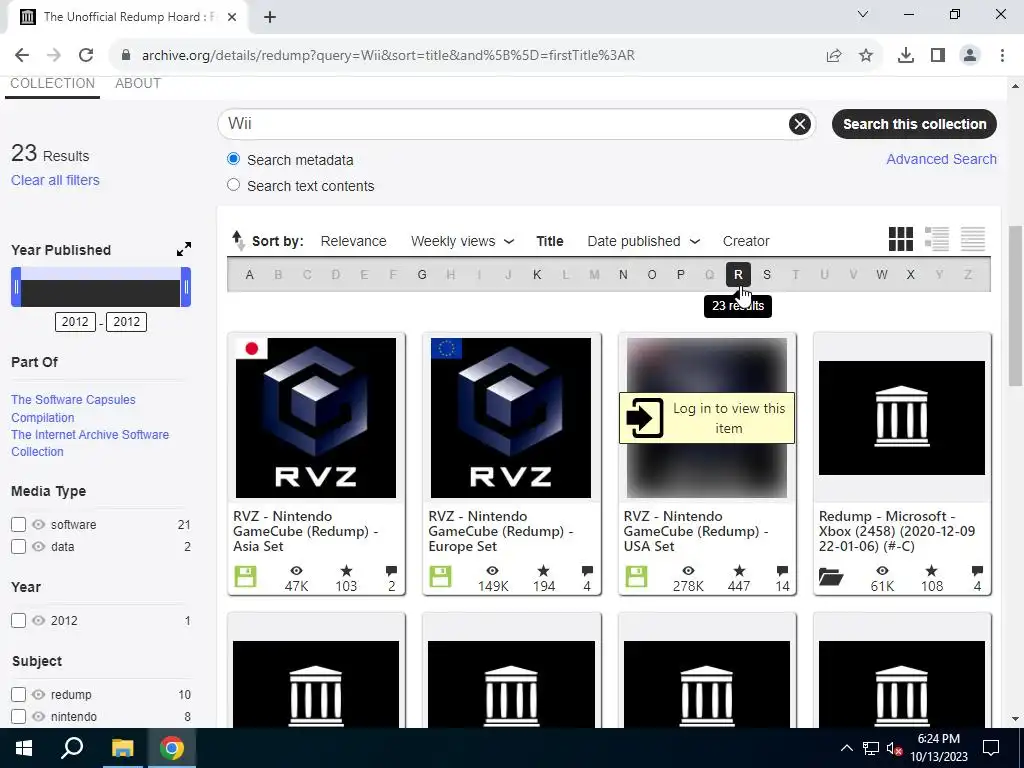Click floppy software icon on Europe Set card
Viewport: 1024px width, 768px height.
[441, 577]
